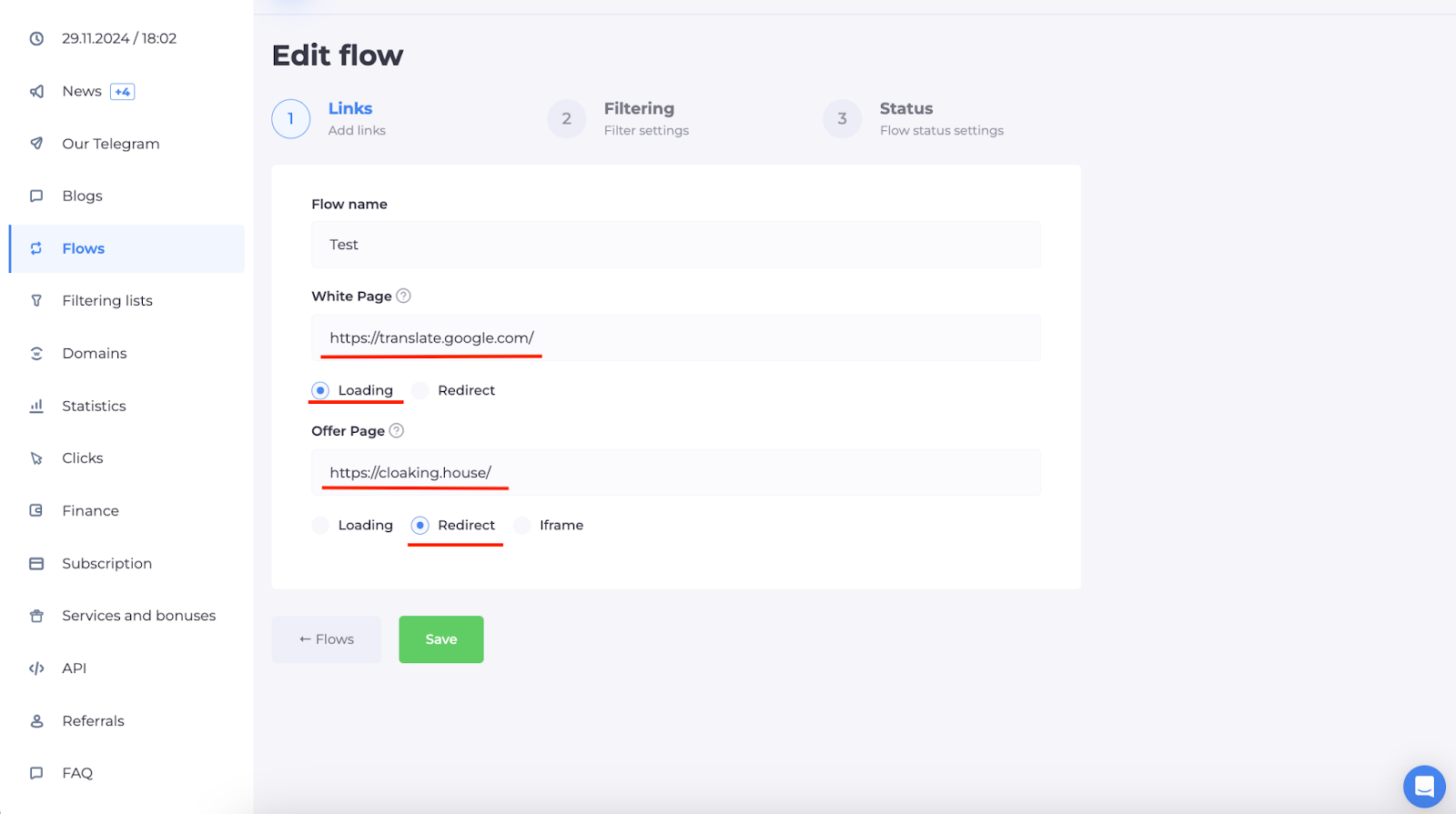
Task: Select Loading radio for White Page
Action: pyautogui.click(x=320, y=390)
